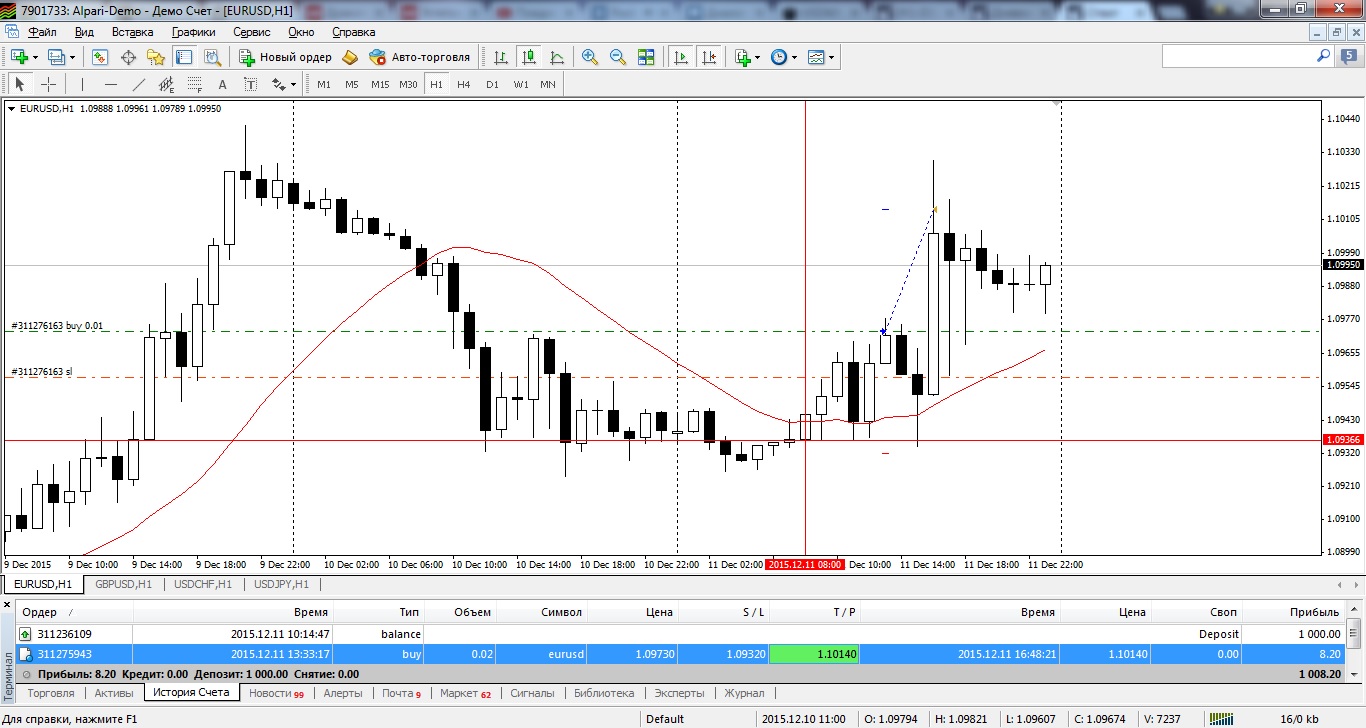The image size is (1366, 728).
Task: Switch to M1 timeframe
Action: (x=324, y=84)
